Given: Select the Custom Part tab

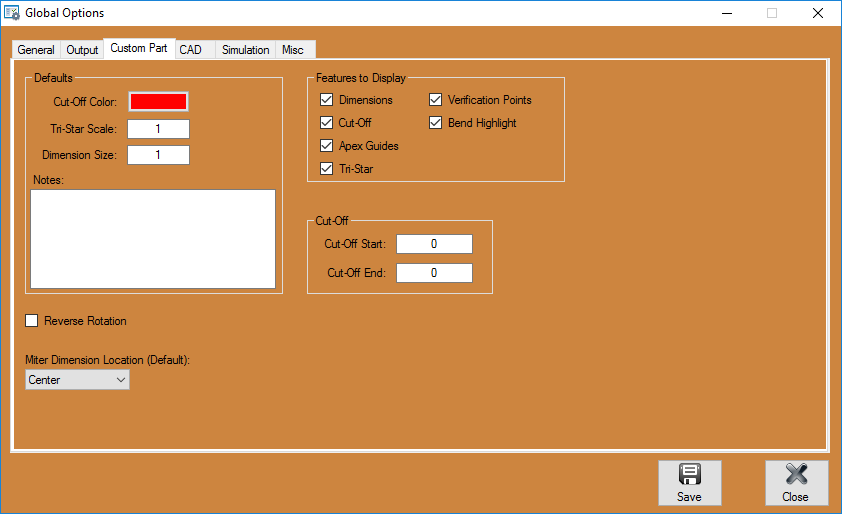Looking at the screenshot, I should 139,48.
